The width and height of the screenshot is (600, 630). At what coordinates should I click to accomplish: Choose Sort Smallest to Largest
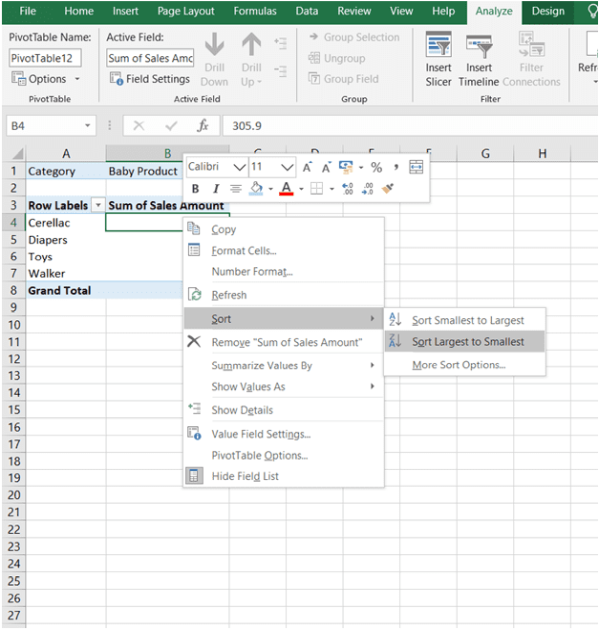point(467,320)
